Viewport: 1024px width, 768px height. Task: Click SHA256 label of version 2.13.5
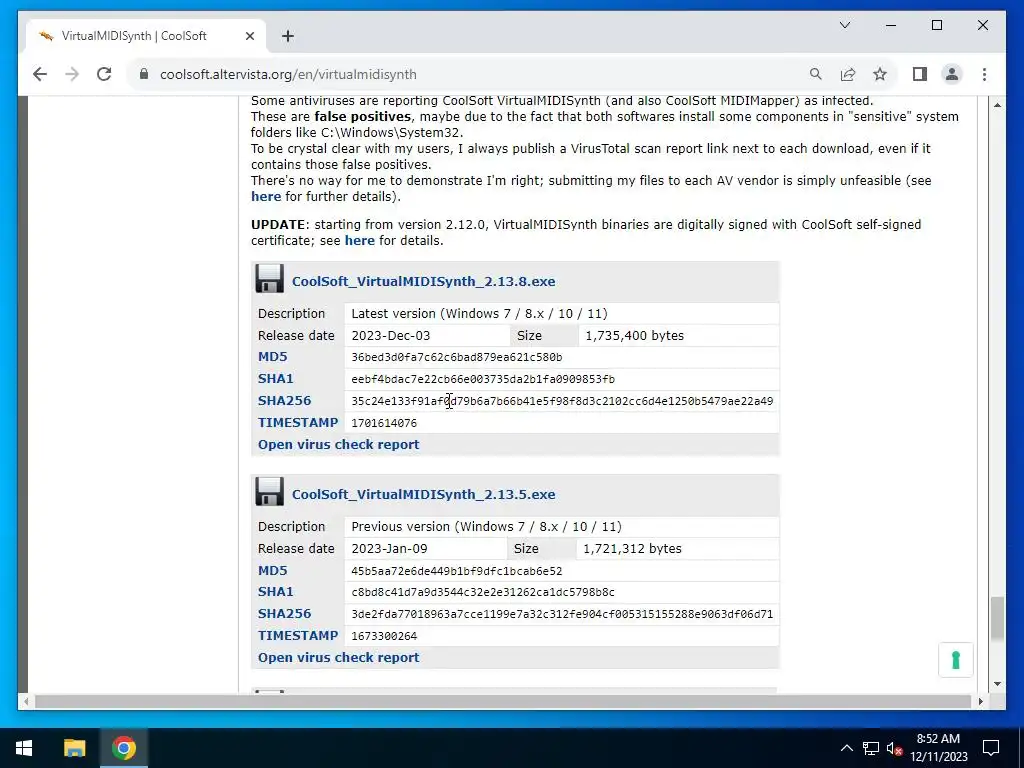(x=284, y=614)
